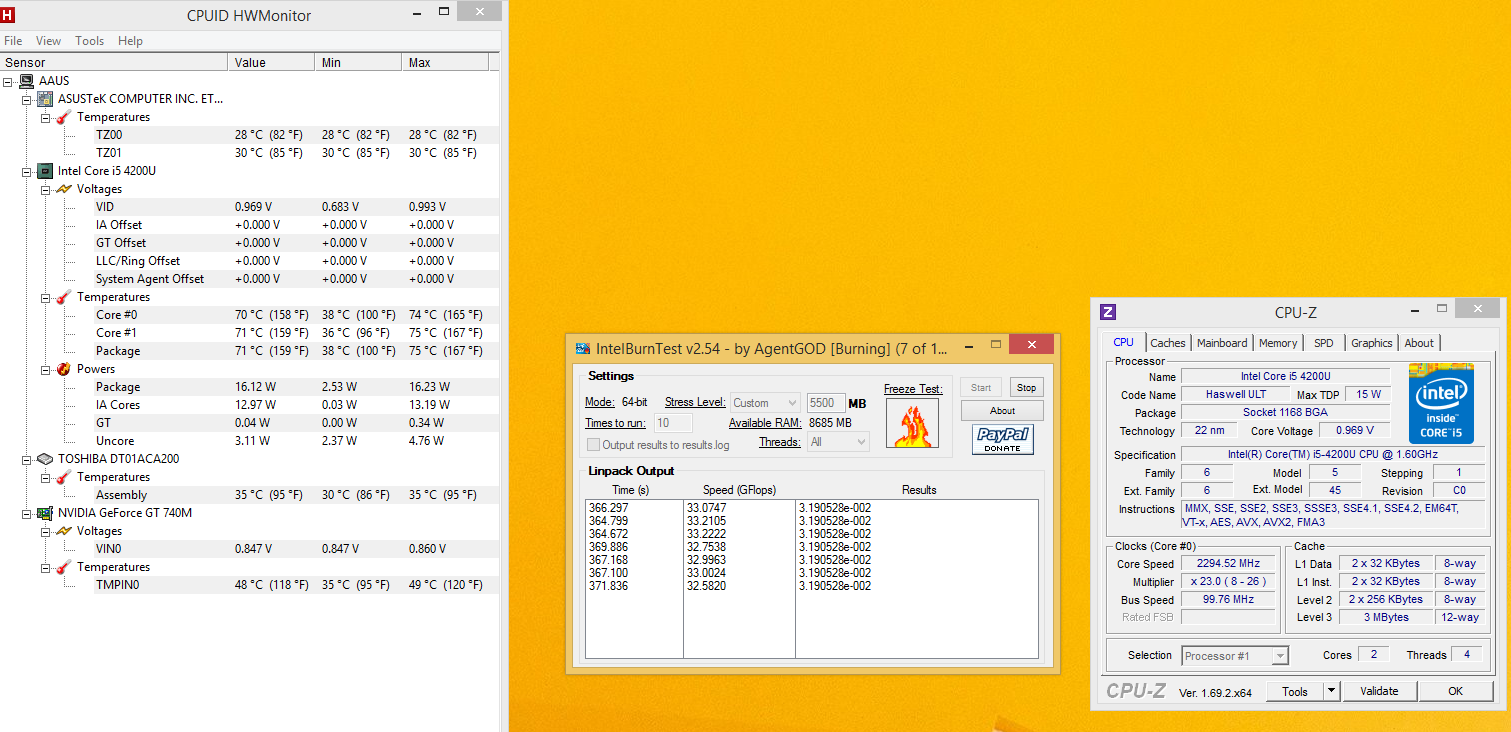Click the CPU-Z purple title bar icon
This screenshot has height=732, width=1511.
click(1108, 312)
